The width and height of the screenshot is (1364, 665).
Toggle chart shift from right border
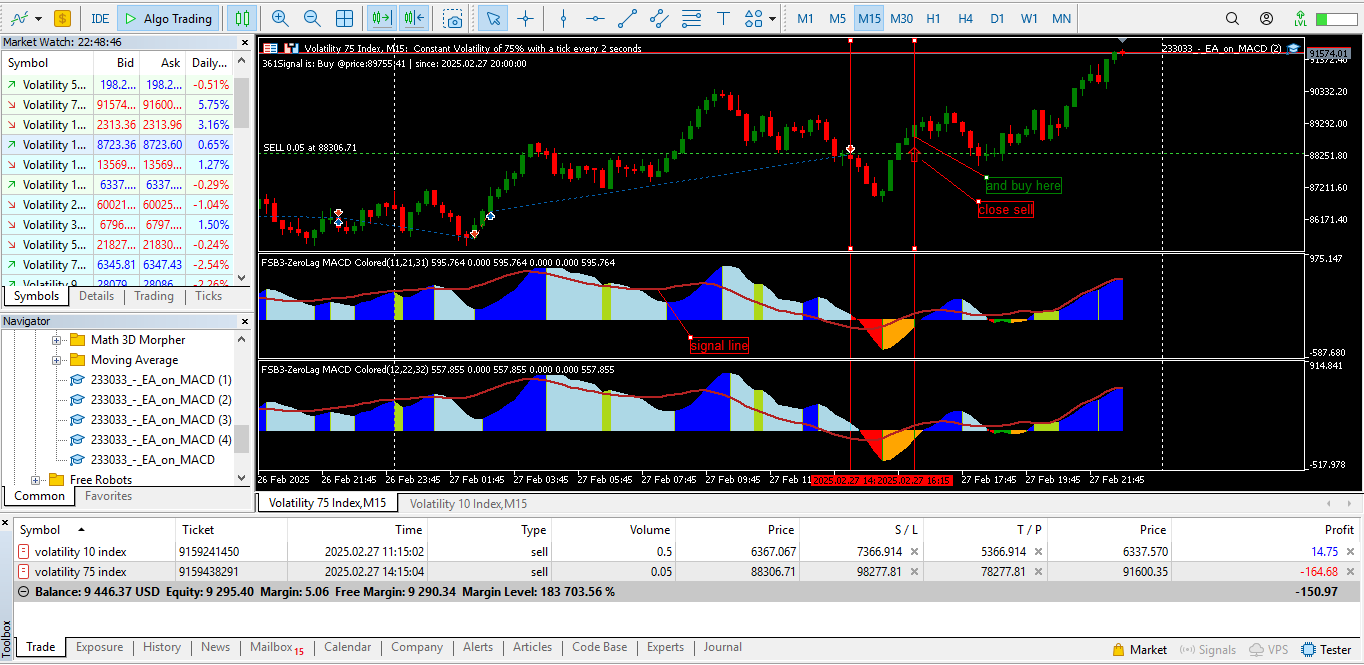414,18
